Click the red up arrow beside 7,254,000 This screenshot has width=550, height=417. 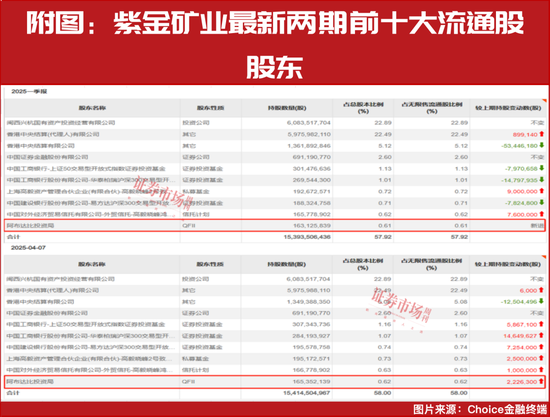541,347
